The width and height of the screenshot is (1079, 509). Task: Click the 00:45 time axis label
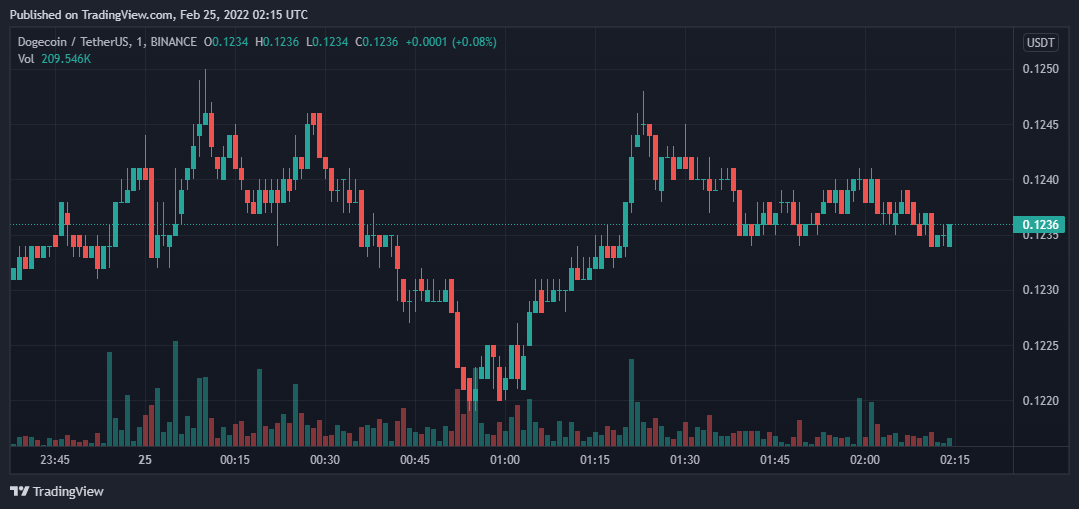(x=415, y=460)
